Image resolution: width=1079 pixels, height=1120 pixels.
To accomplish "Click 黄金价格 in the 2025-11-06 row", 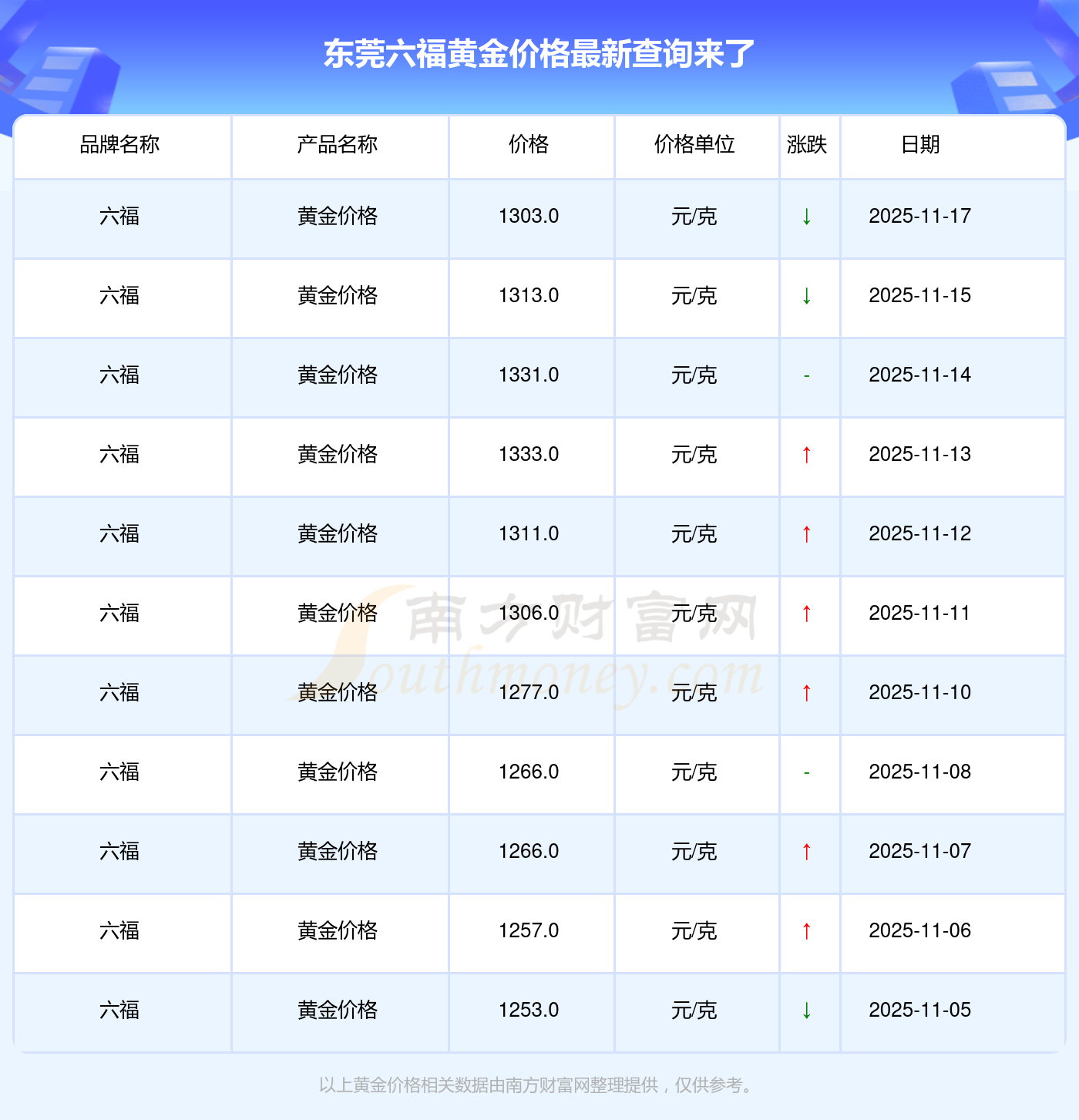I will tap(338, 930).
